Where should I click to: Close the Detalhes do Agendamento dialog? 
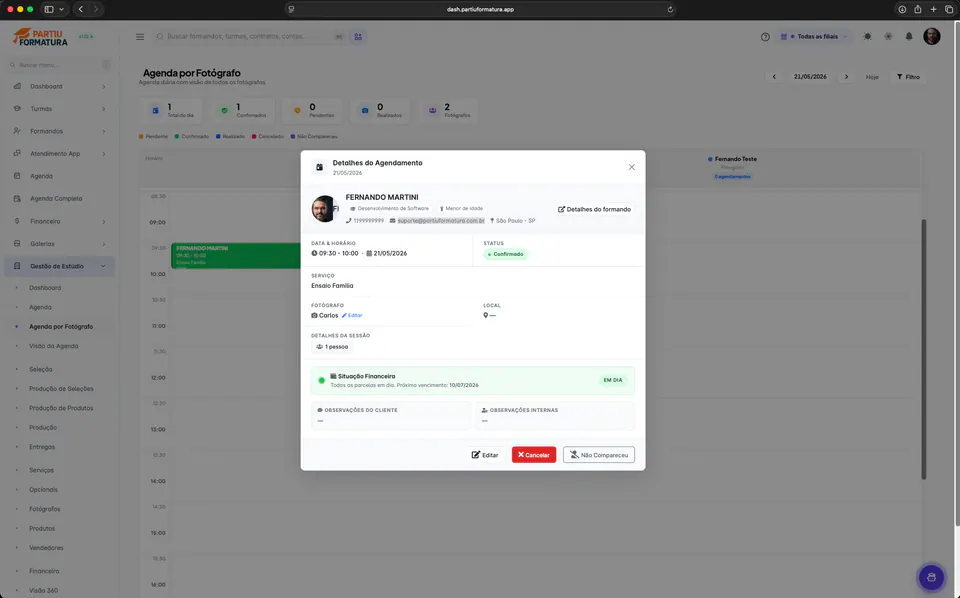631,167
